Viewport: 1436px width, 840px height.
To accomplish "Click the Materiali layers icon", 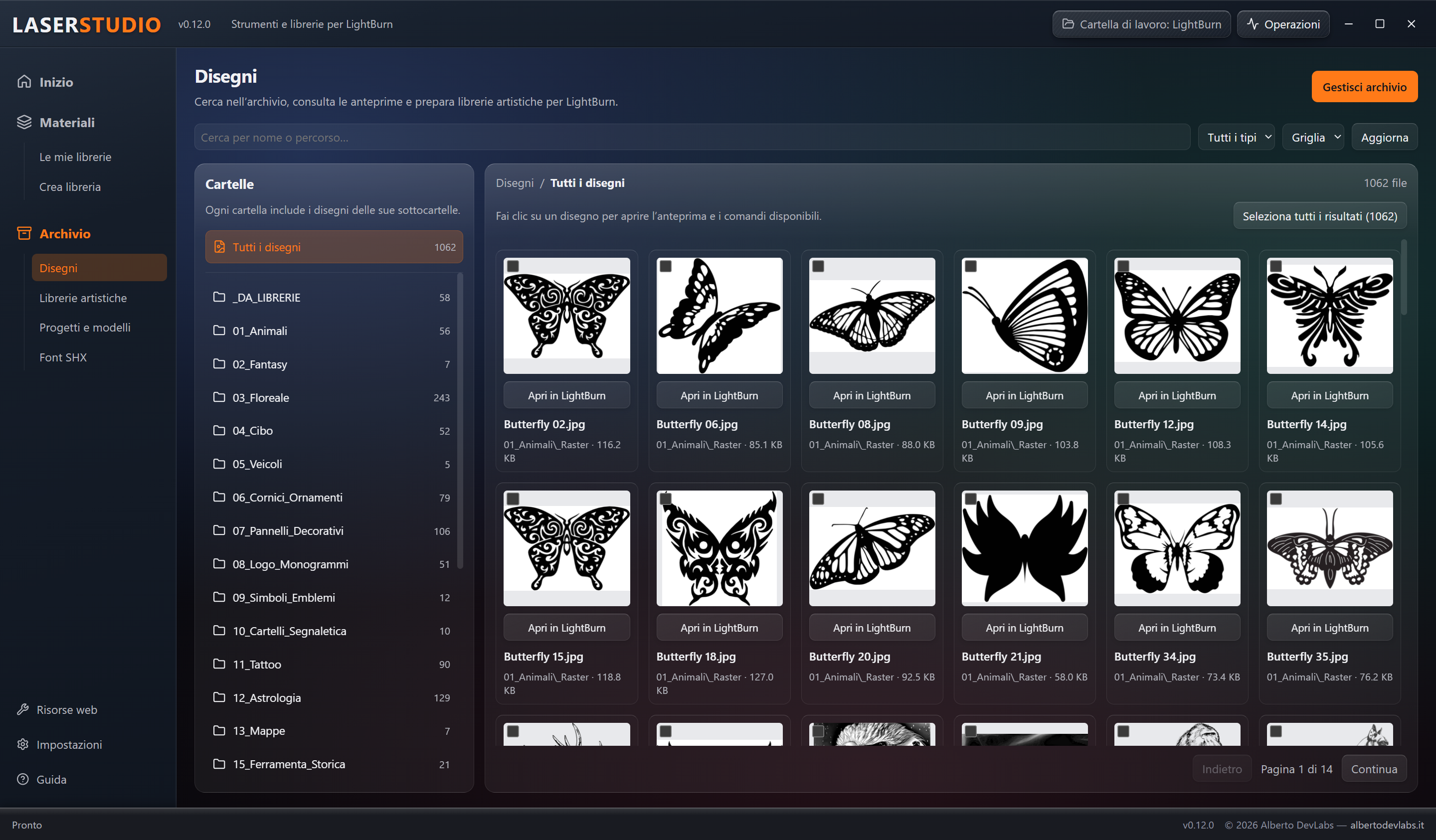I will 24,122.
